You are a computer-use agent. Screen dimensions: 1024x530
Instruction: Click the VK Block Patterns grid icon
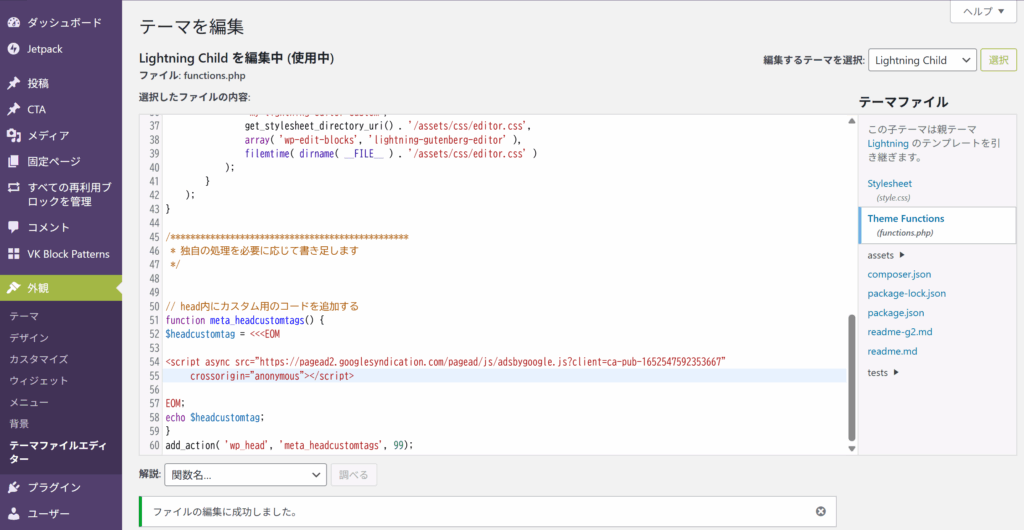[x=14, y=254]
